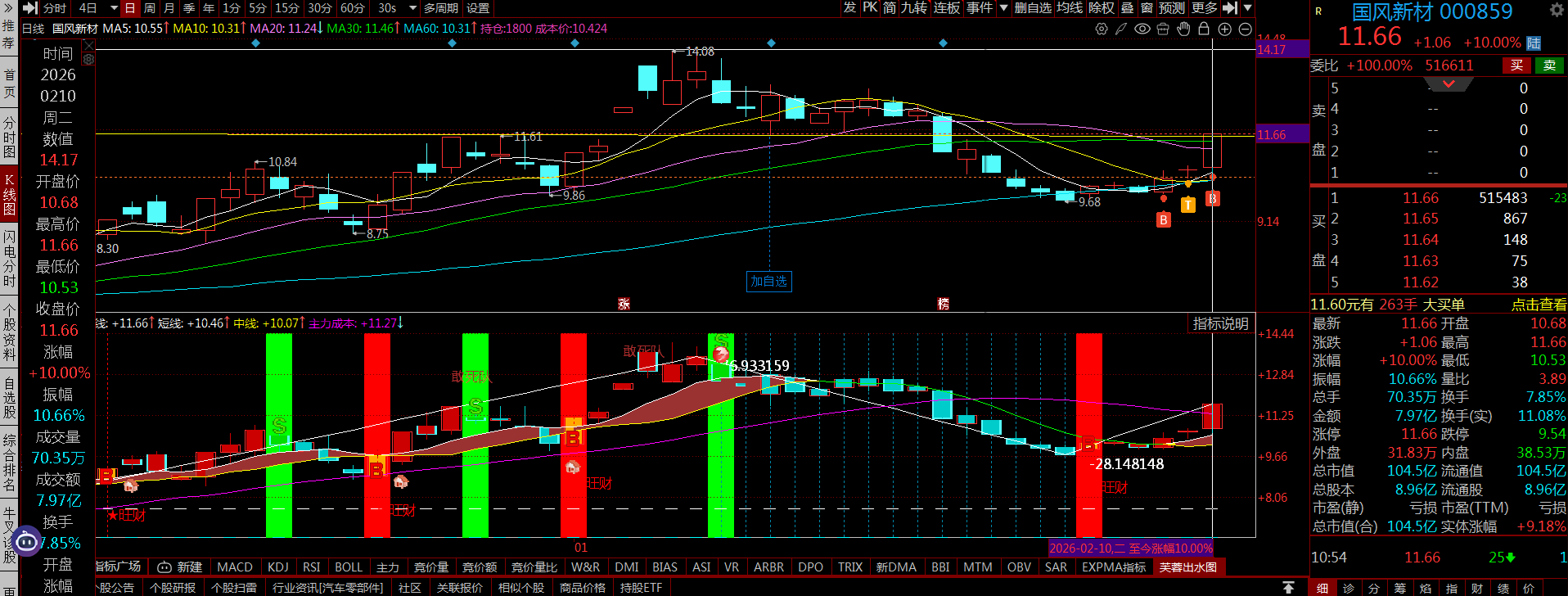Toggle the chart lock icon
The width and height of the screenshot is (1568, 596).
[x=1204, y=29]
